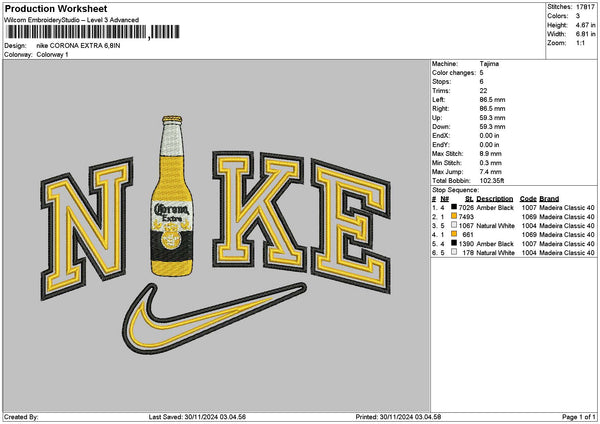Click code 1069 in stop sequence row 2

529,217
